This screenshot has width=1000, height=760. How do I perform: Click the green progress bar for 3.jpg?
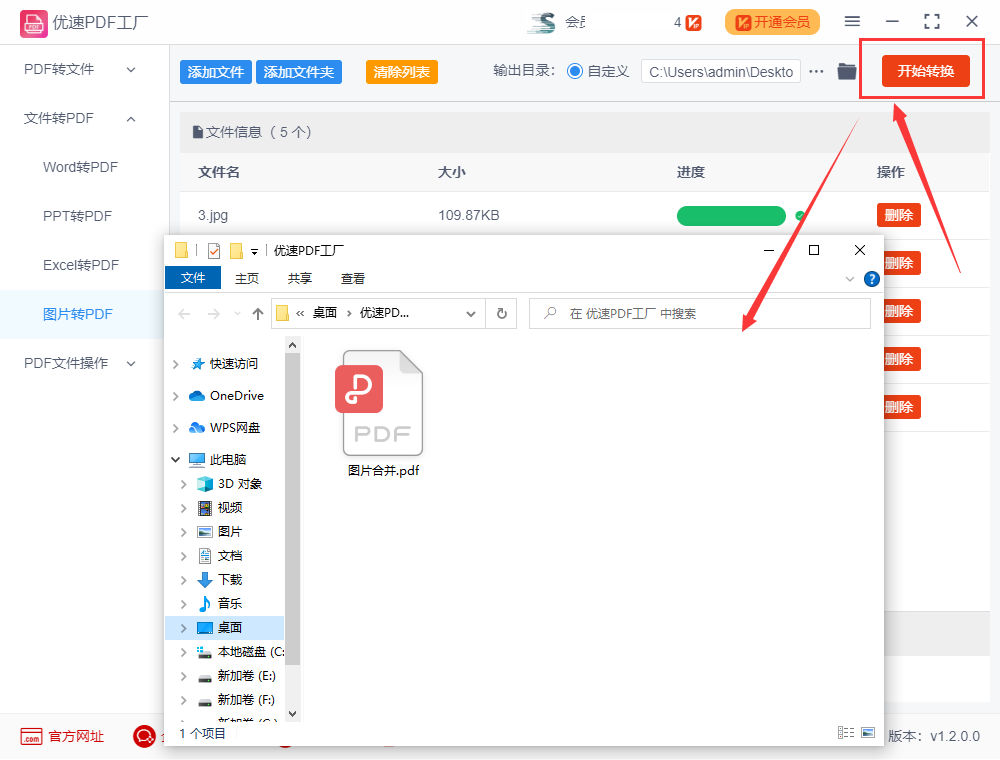(x=731, y=215)
